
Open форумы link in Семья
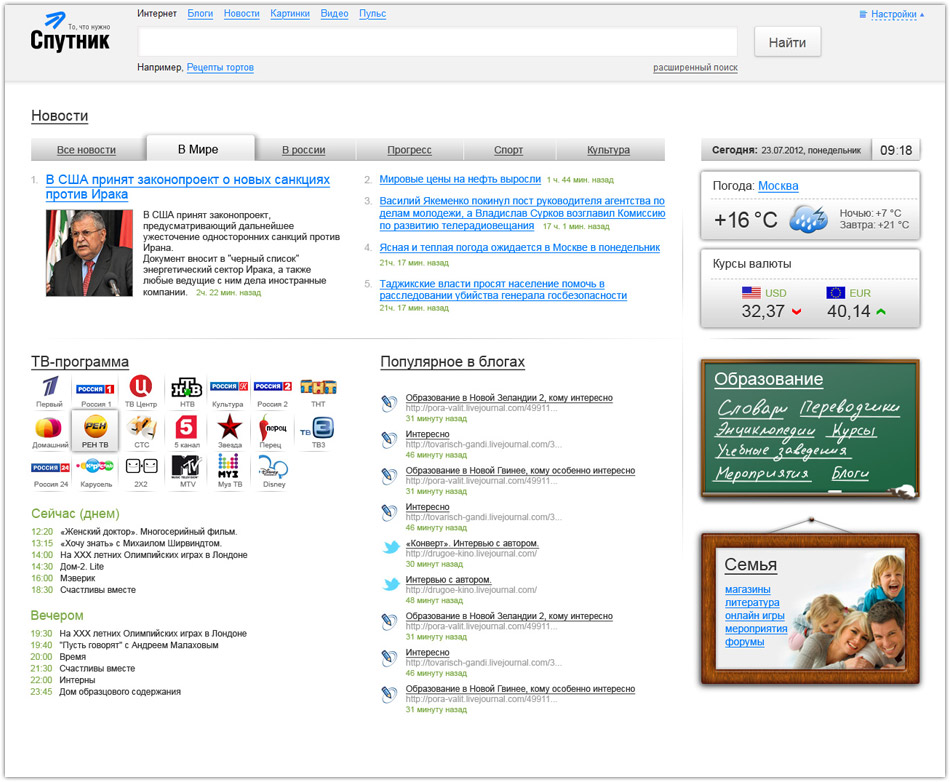pos(745,642)
